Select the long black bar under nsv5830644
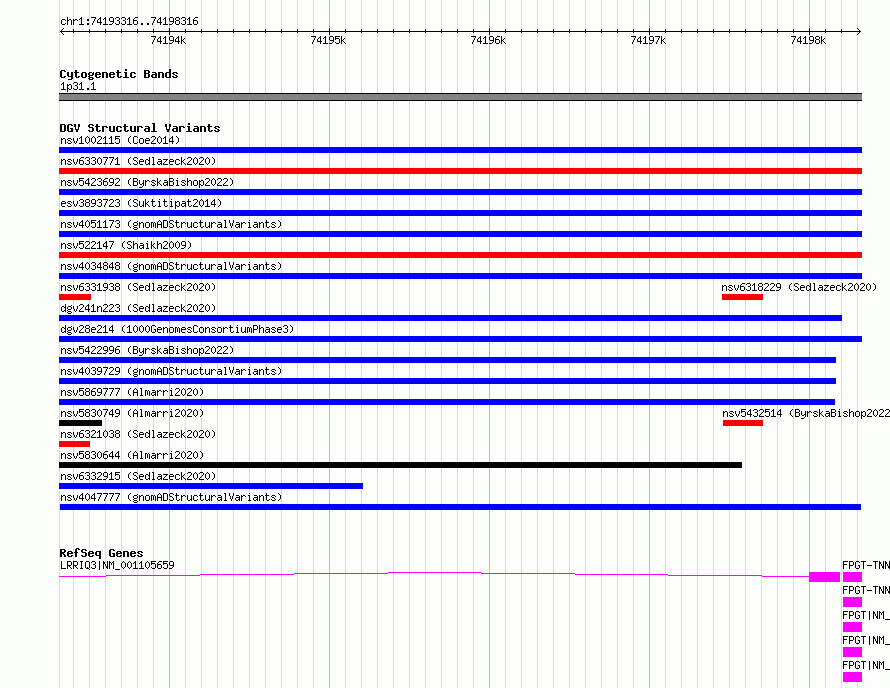This screenshot has height=688, width=890. pyautogui.click(x=400, y=465)
